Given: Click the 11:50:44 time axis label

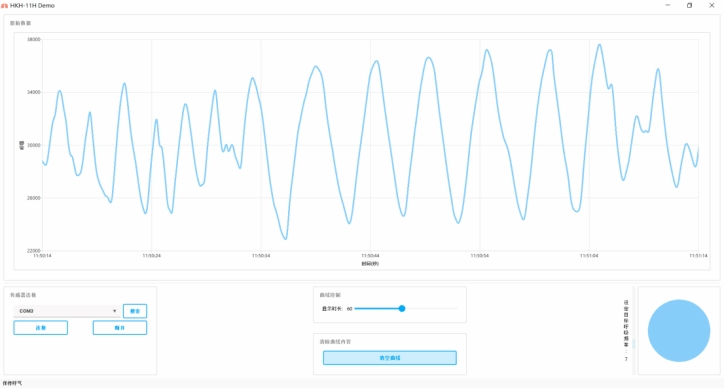Looking at the screenshot, I should [370, 255].
